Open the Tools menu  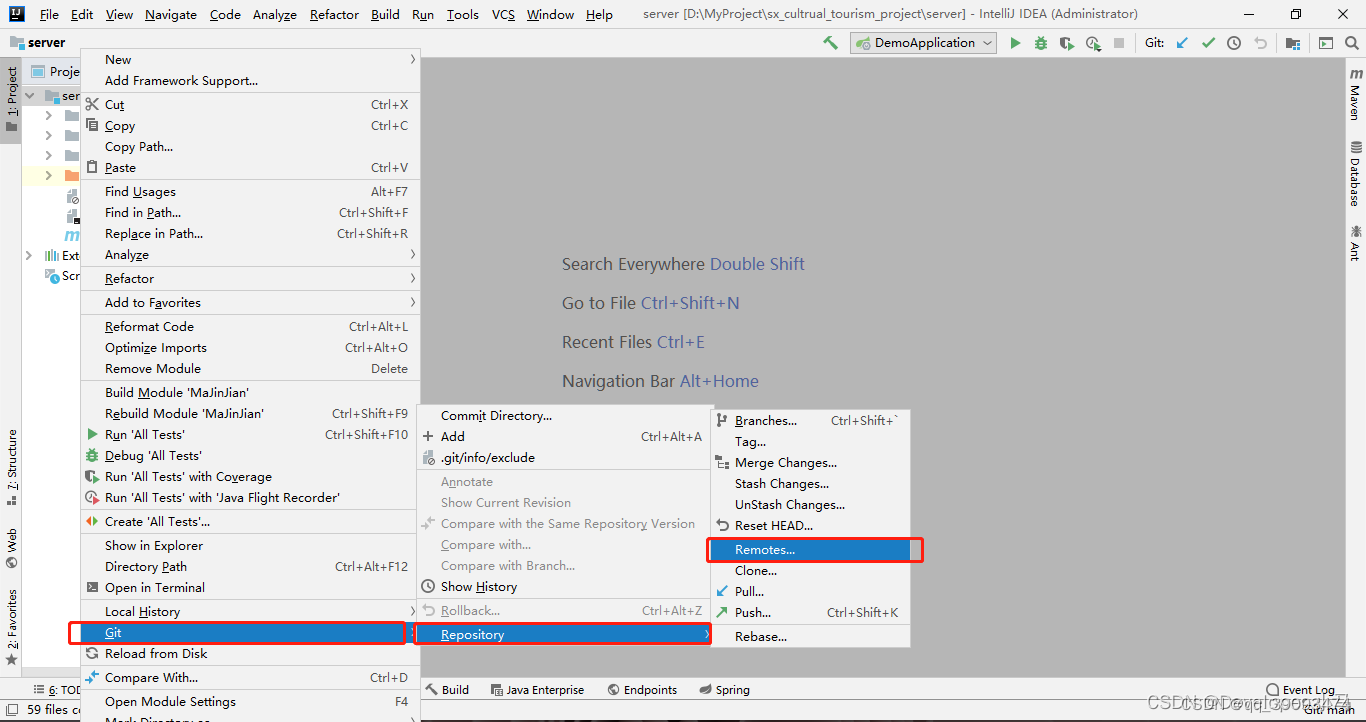[x=462, y=15]
